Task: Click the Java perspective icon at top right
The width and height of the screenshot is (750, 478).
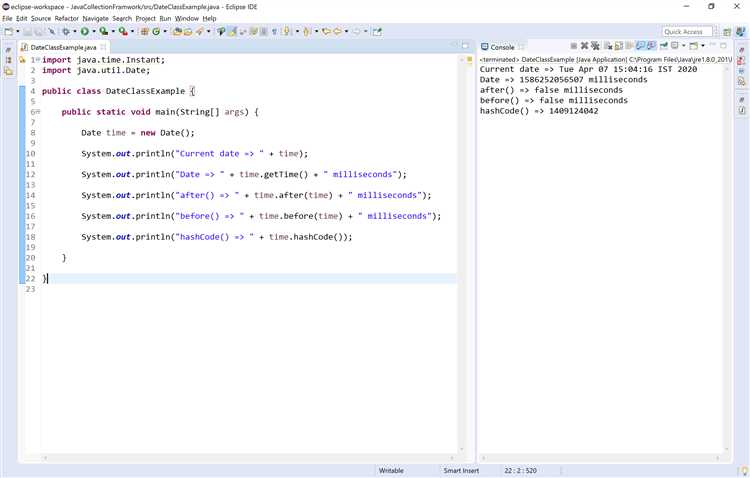Action: 740,32
